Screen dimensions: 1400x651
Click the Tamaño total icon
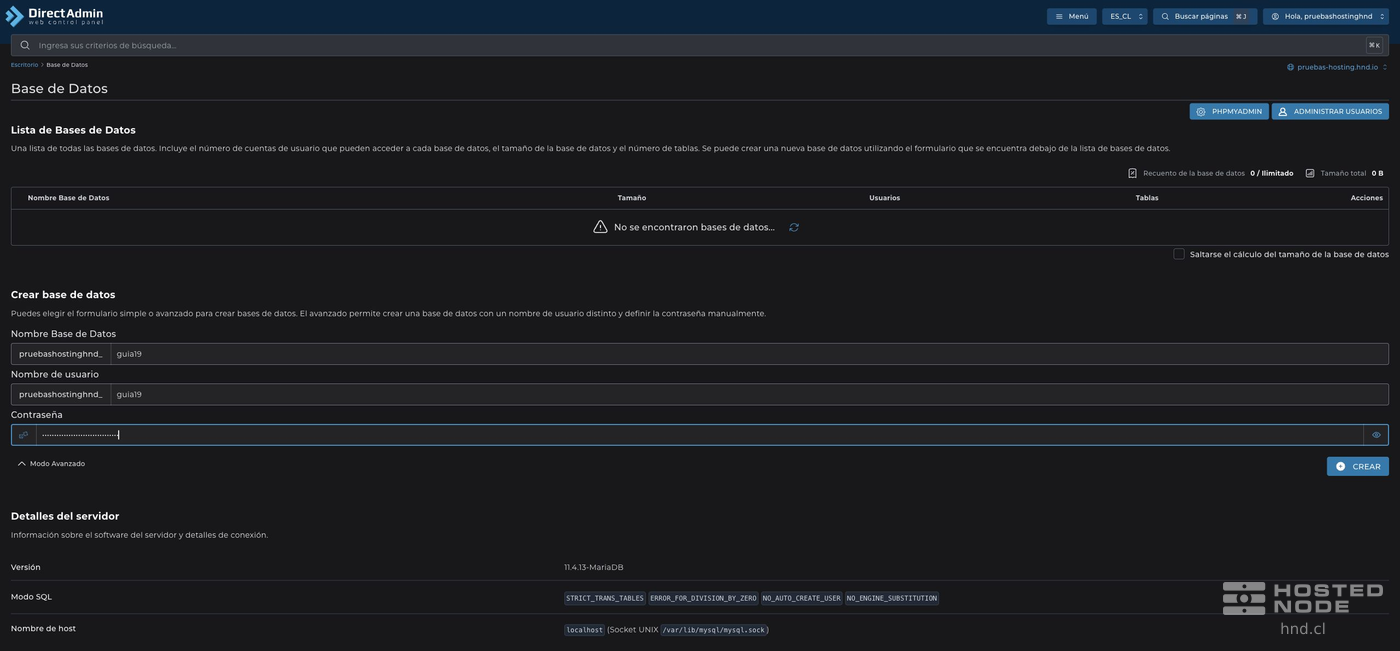1310,173
